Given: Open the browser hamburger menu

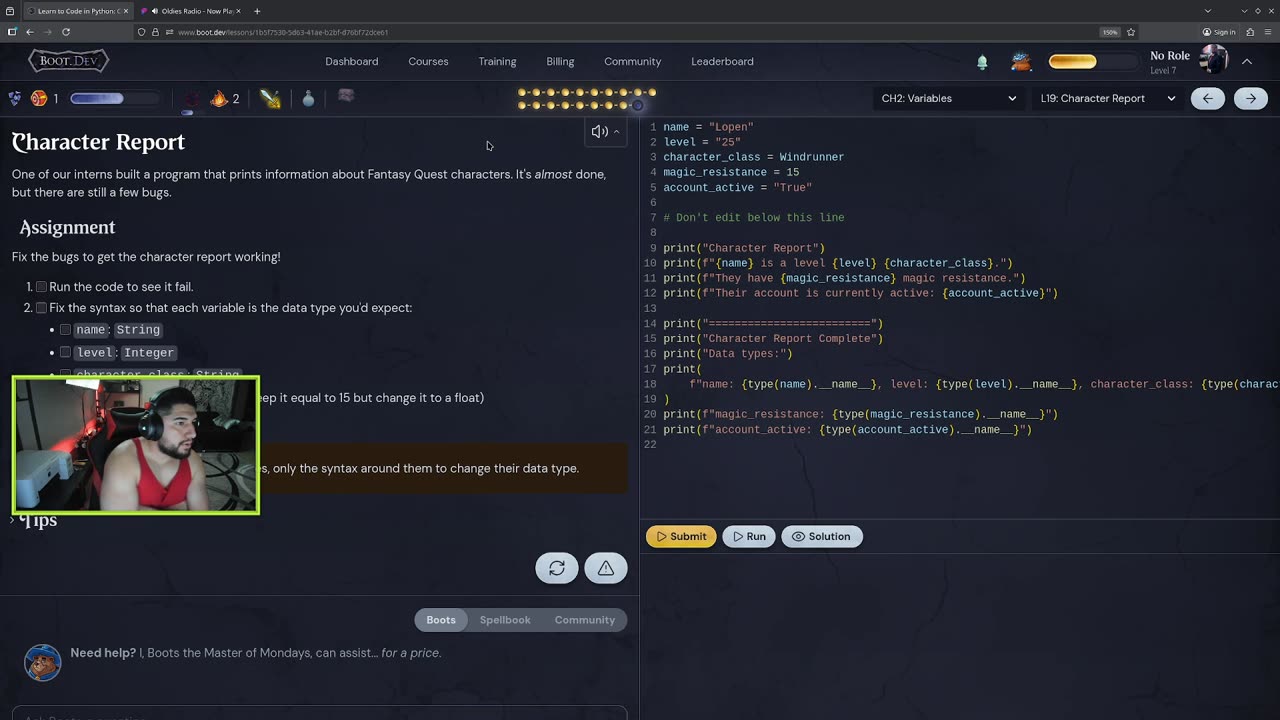Looking at the screenshot, I should pyautogui.click(x=1268, y=32).
